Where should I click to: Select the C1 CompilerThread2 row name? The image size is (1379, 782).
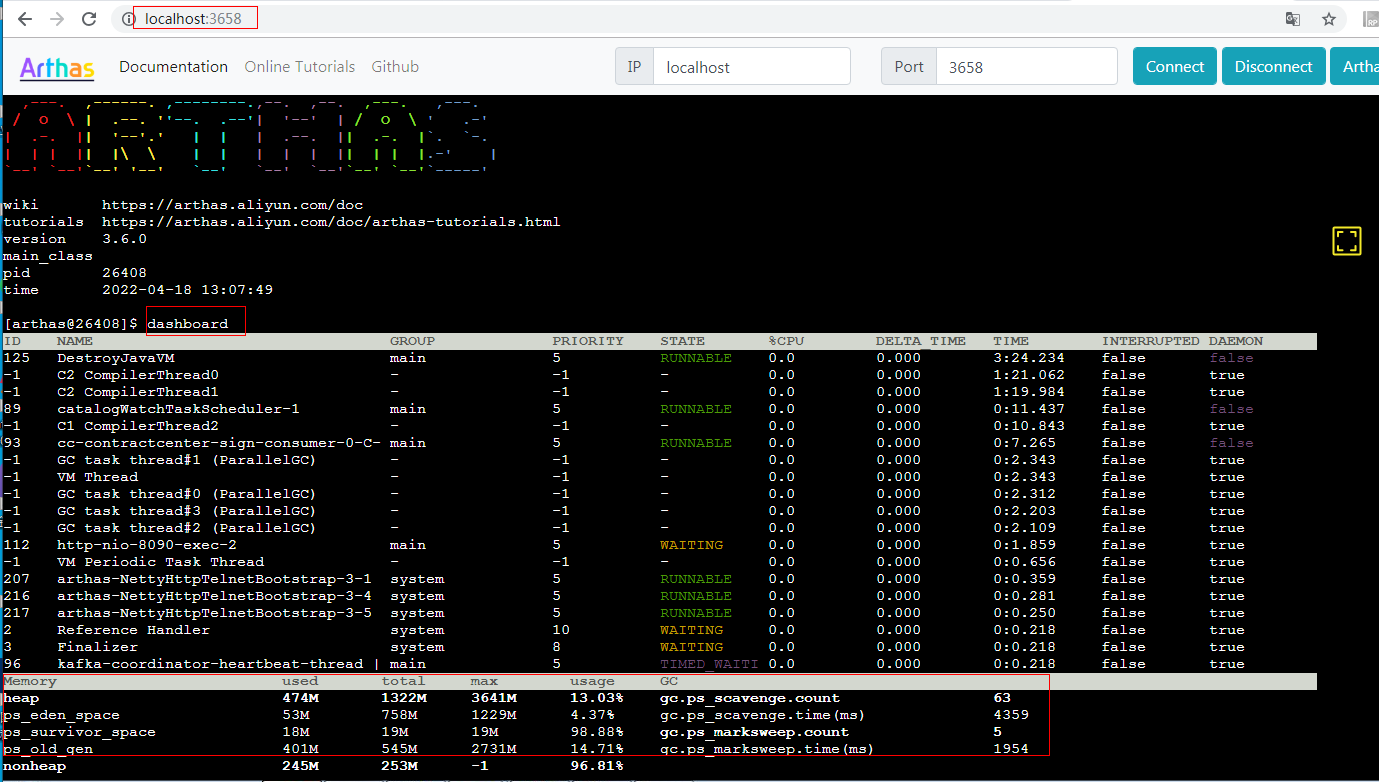(x=138, y=426)
